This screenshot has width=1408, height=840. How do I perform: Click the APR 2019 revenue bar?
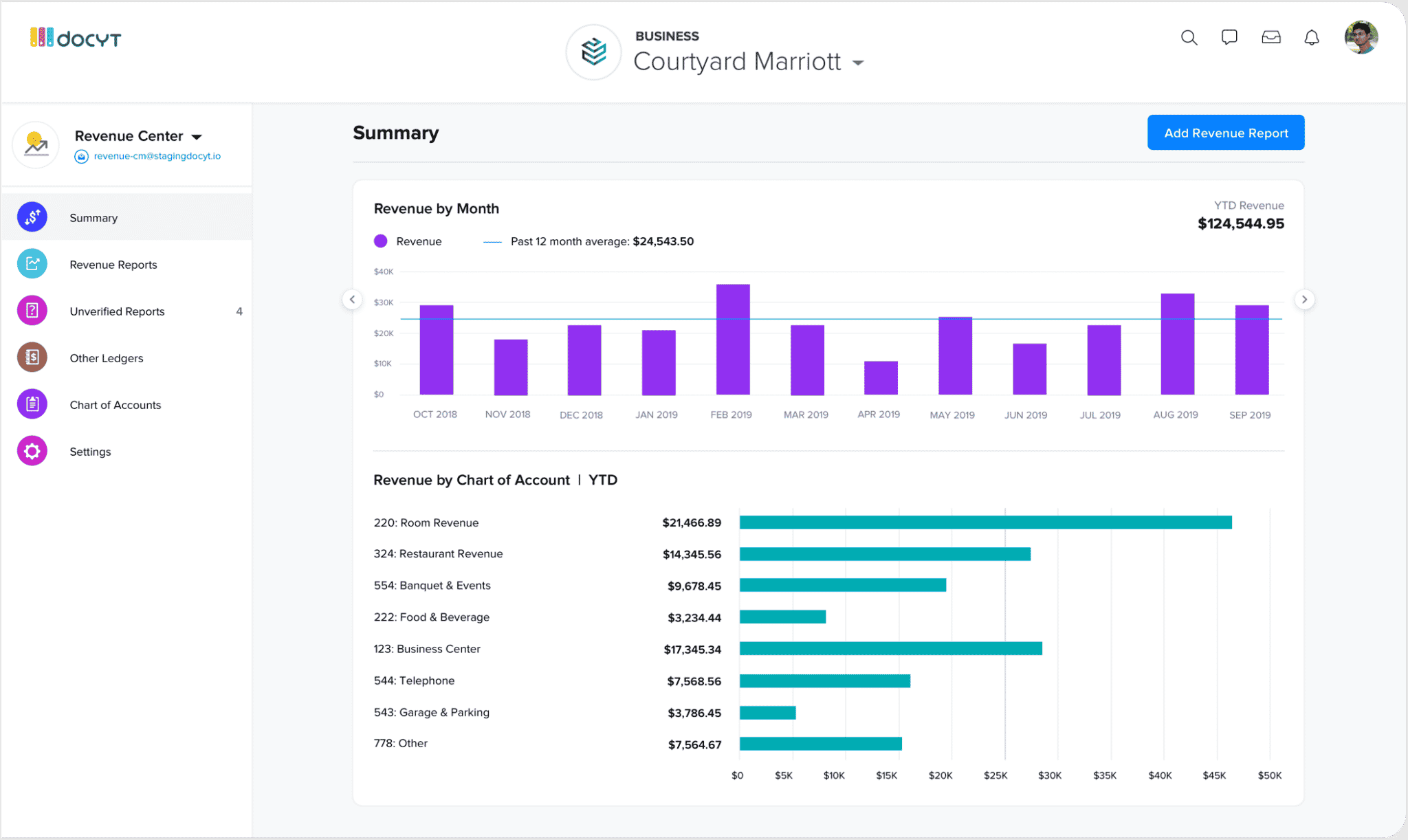click(x=881, y=378)
